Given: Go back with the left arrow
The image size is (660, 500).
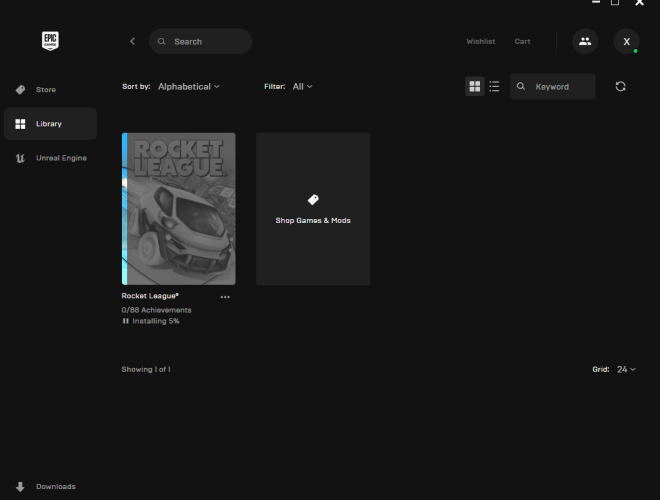Looking at the screenshot, I should [132, 41].
